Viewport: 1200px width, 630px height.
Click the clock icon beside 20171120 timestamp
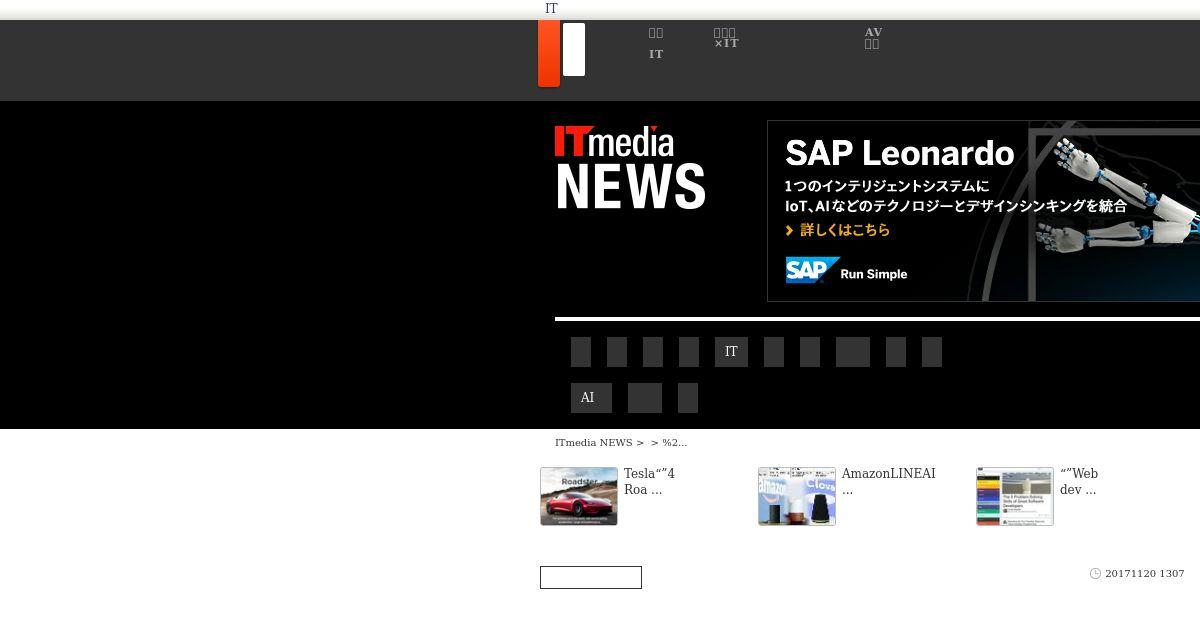pyautogui.click(x=1095, y=574)
